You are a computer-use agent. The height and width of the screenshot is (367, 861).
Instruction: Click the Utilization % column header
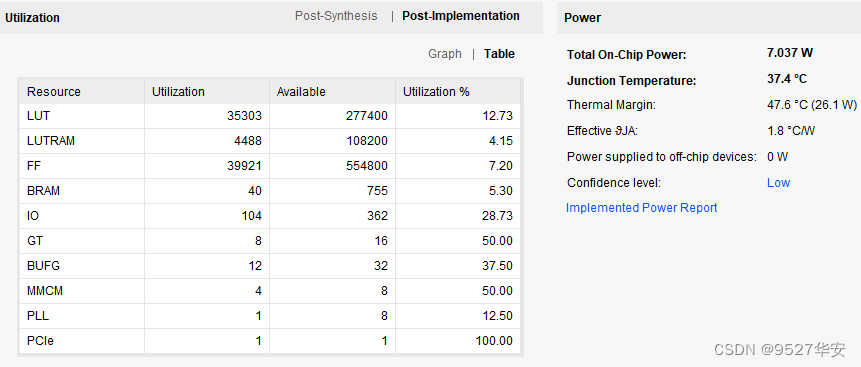458,92
